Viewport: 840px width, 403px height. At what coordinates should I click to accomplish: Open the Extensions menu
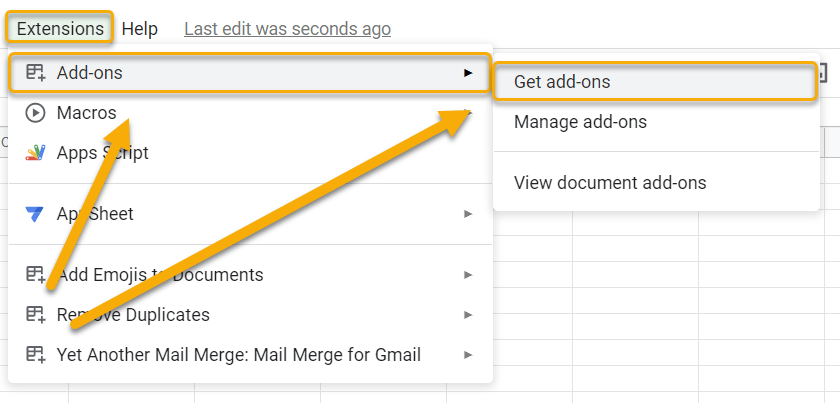point(60,28)
